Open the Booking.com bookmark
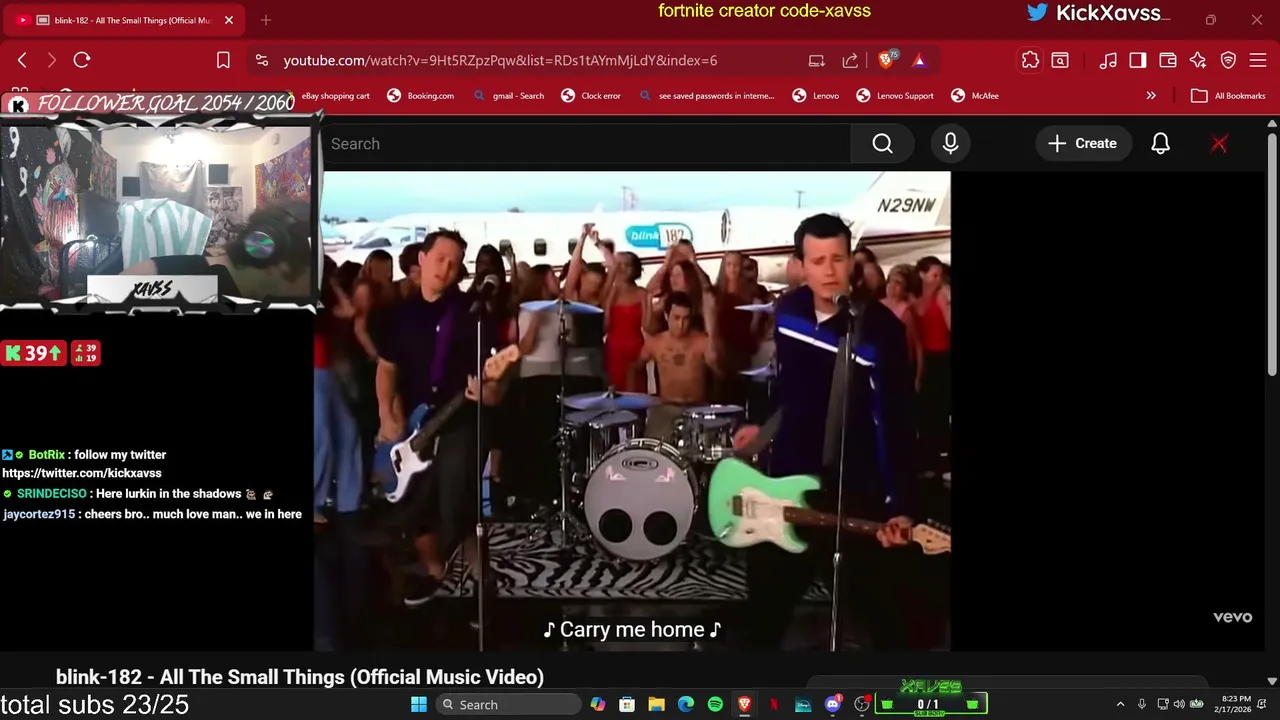The image size is (1280, 720). (x=420, y=96)
